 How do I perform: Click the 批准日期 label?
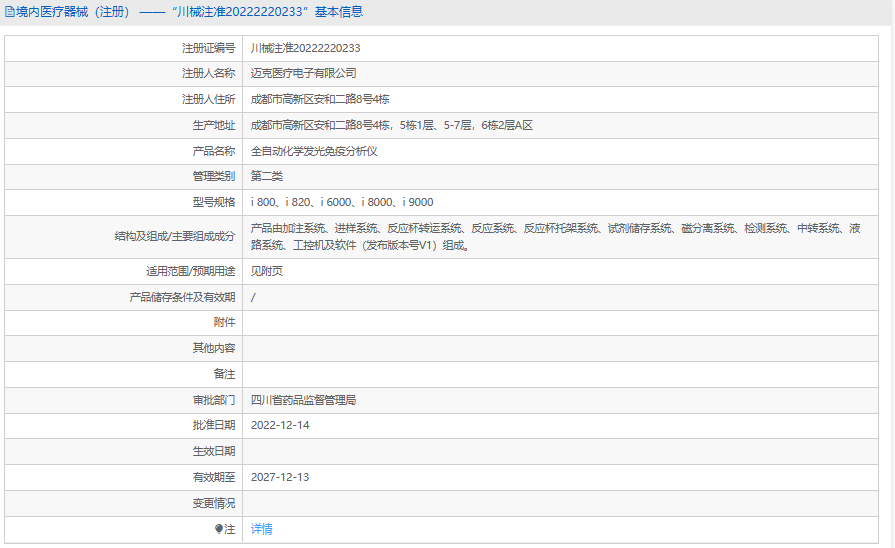point(213,425)
